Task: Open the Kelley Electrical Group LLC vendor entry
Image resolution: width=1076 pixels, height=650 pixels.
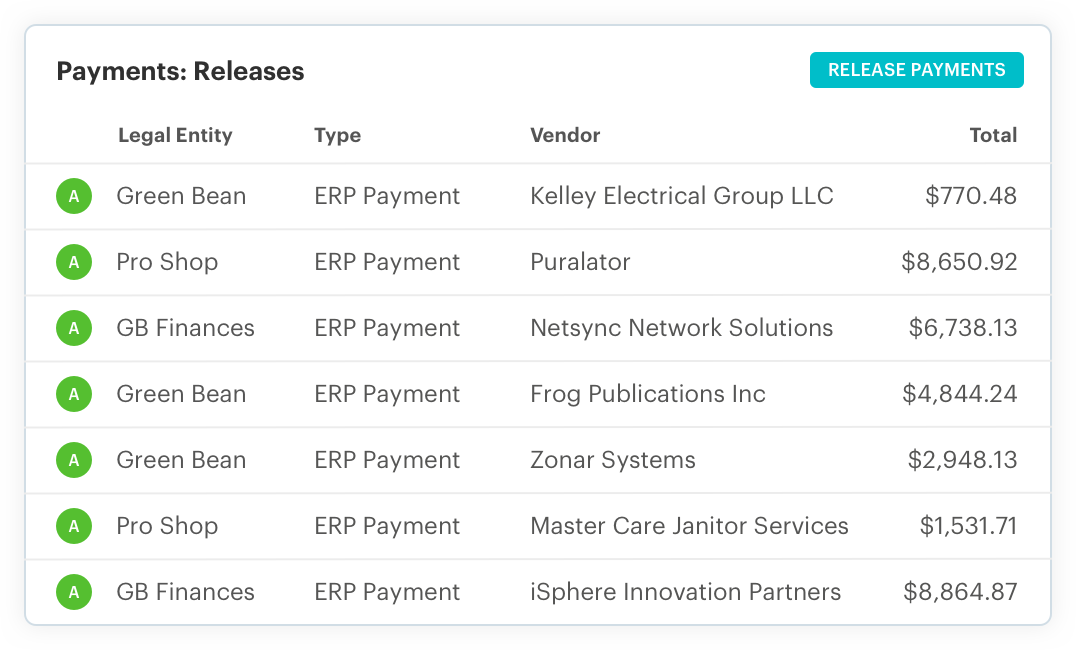Action: pos(682,196)
